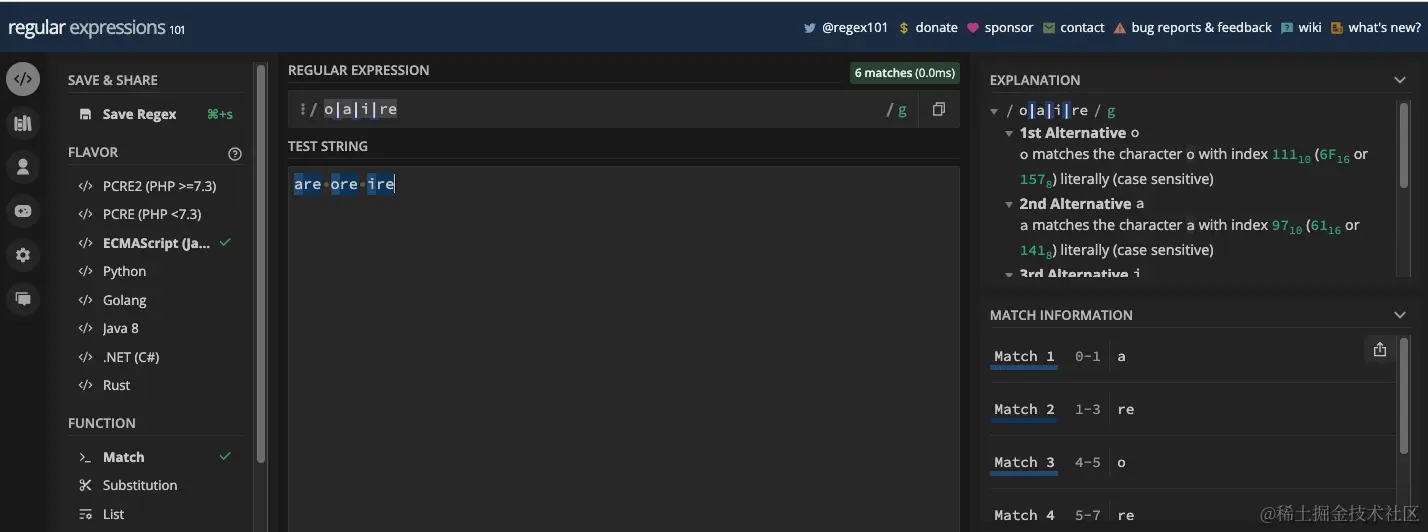Image resolution: width=1428 pixels, height=532 pixels.
Task: Click the donate dollar icon
Action: click(904, 28)
